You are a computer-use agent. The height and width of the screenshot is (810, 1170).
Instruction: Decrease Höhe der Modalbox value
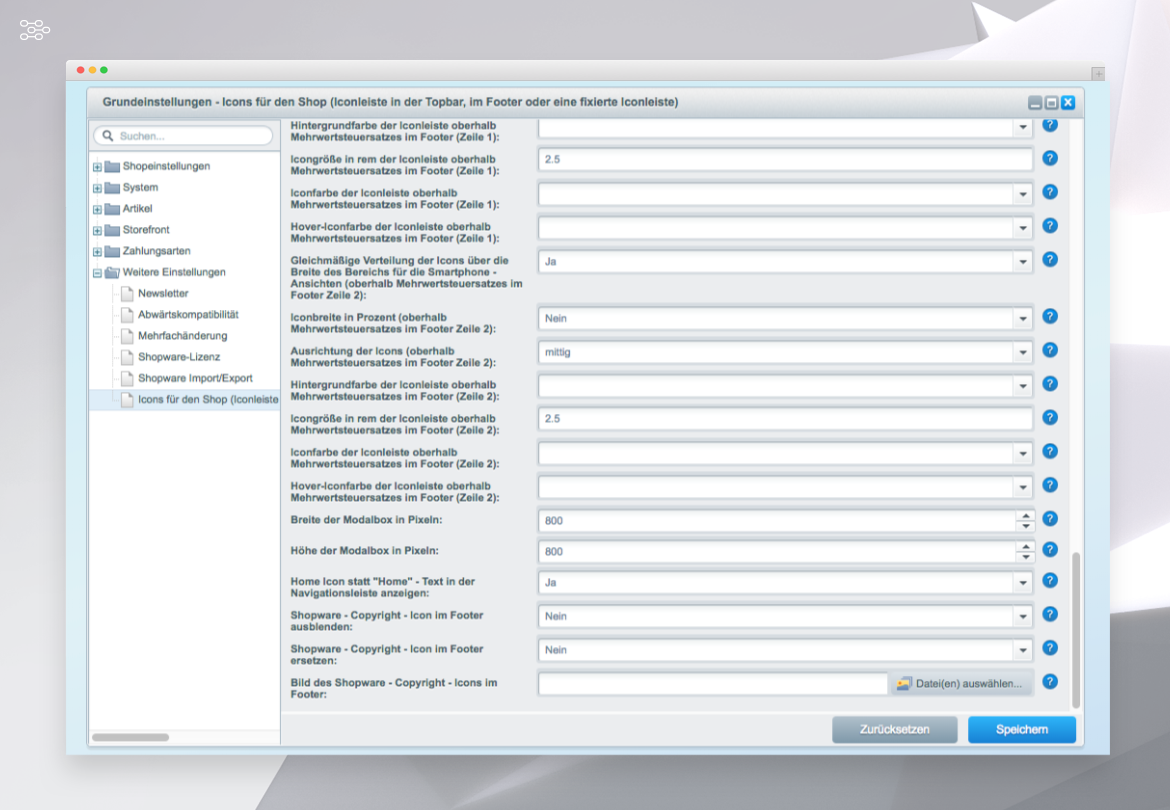coord(1026,557)
